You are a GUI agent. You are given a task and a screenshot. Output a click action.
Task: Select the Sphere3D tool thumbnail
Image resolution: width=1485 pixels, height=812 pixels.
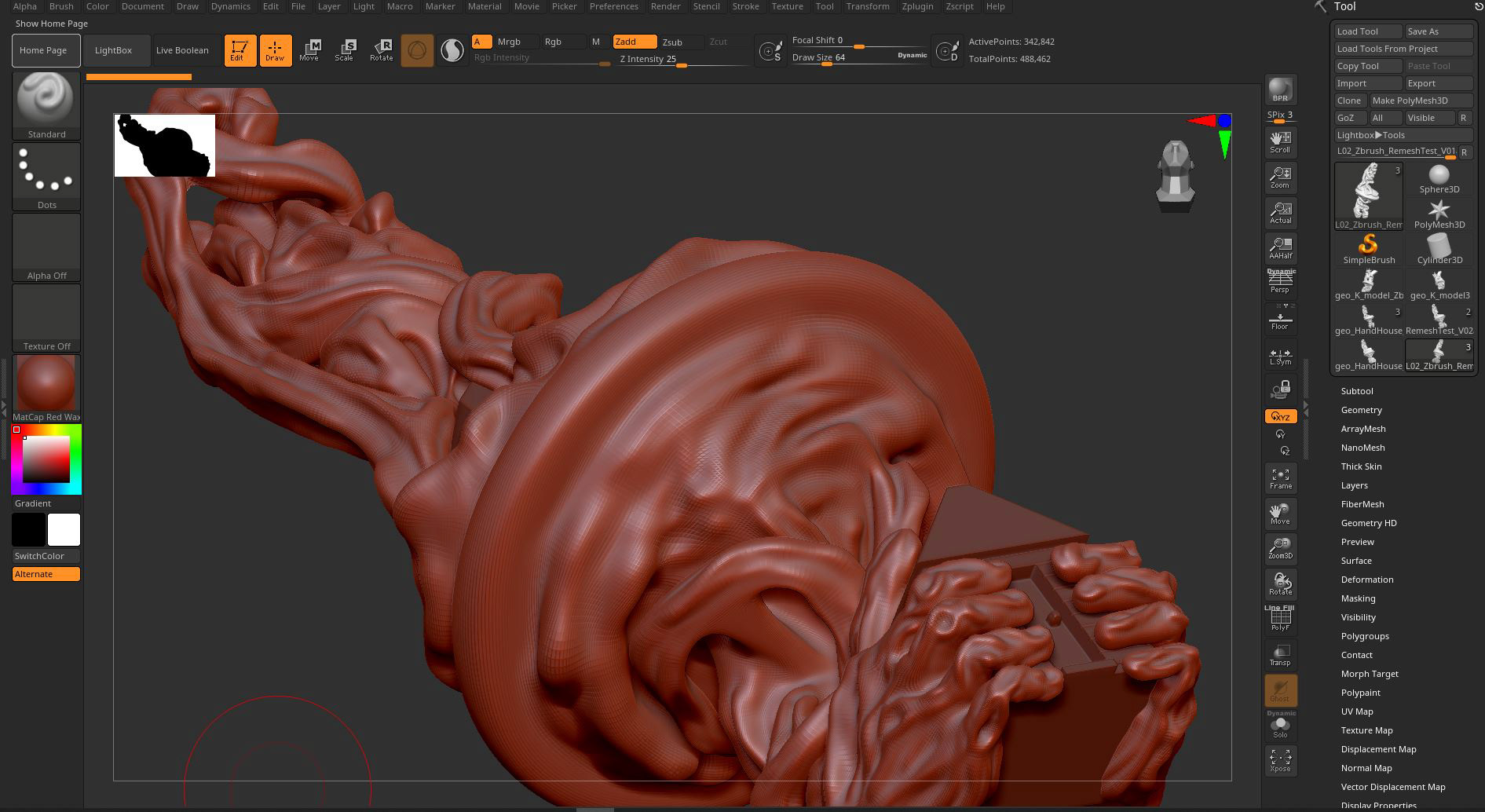tap(1439, 180)
